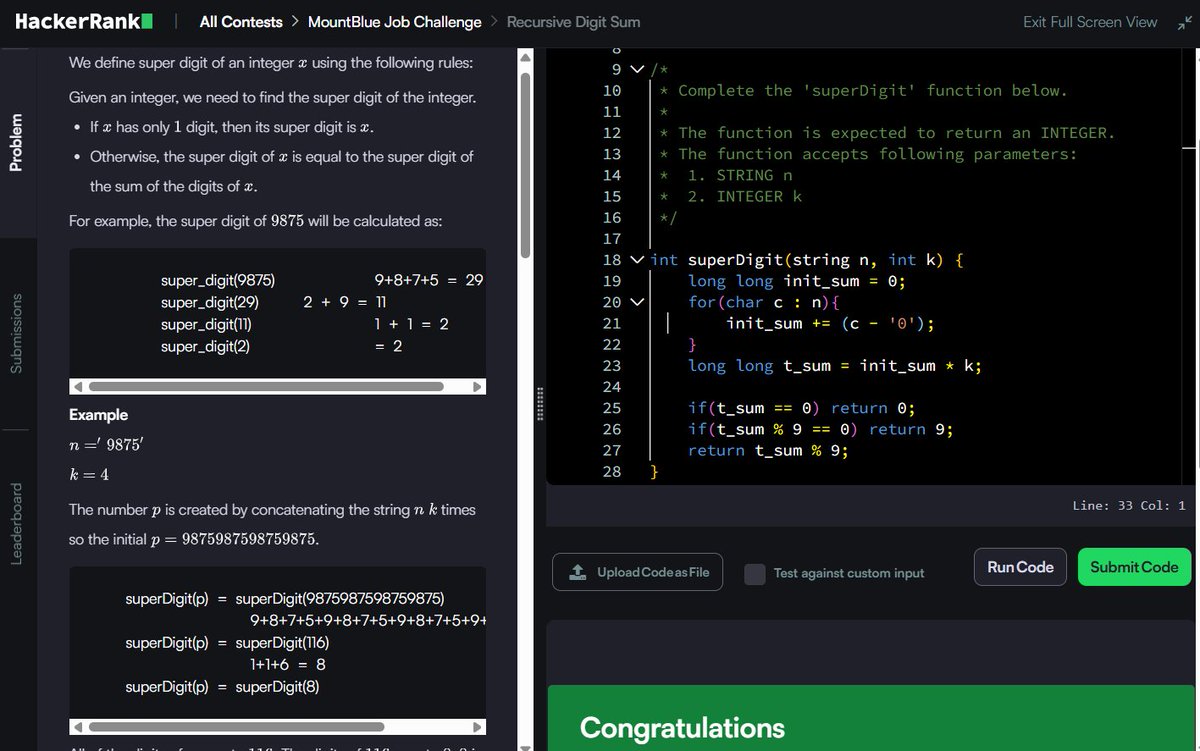Screen dimensions: 1200x751
Task: Collapse the comment block at line 9
Action: (x=638, y=69)
